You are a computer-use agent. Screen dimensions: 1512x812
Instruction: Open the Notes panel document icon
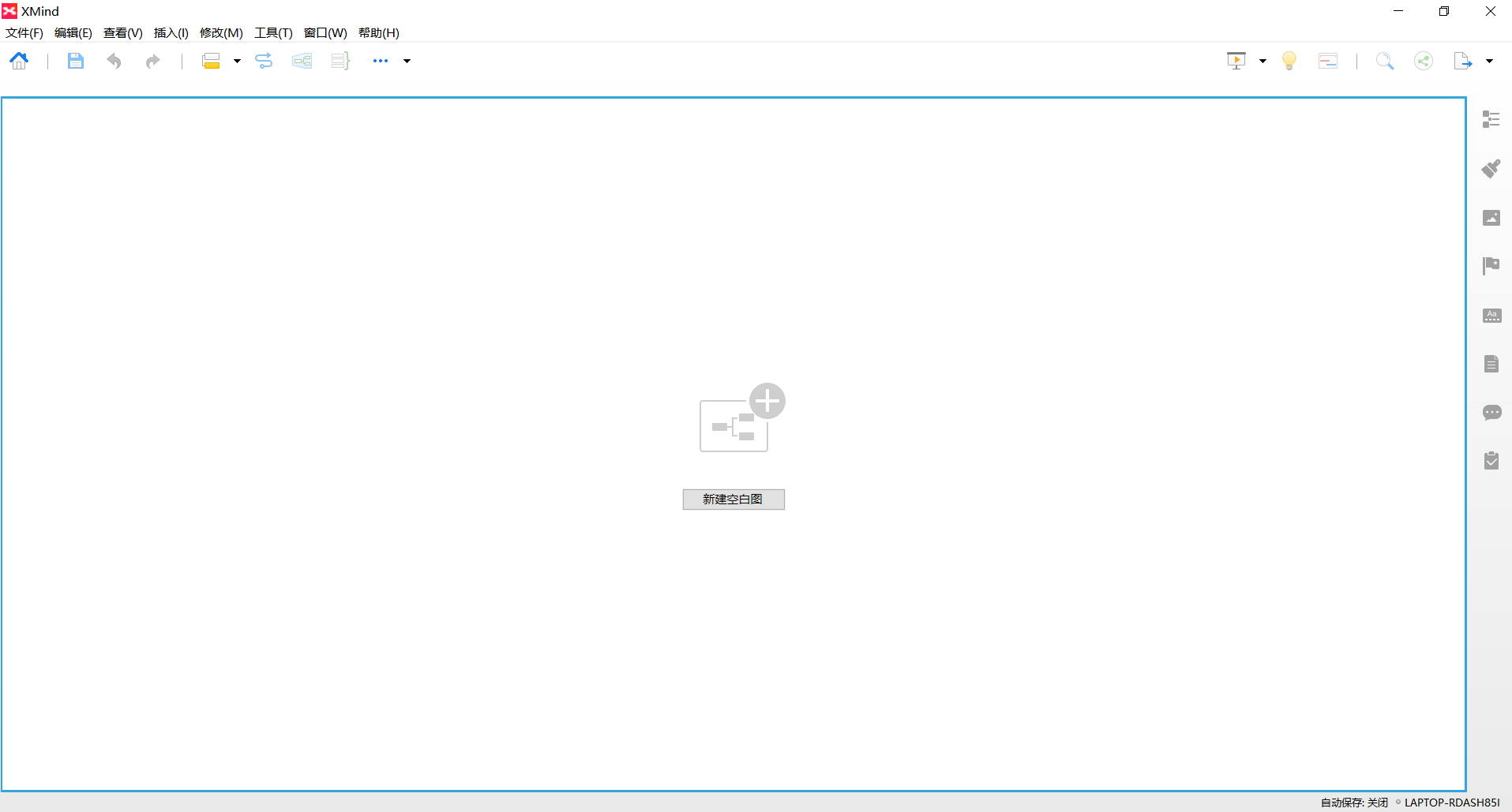(x=1491, y=363)
